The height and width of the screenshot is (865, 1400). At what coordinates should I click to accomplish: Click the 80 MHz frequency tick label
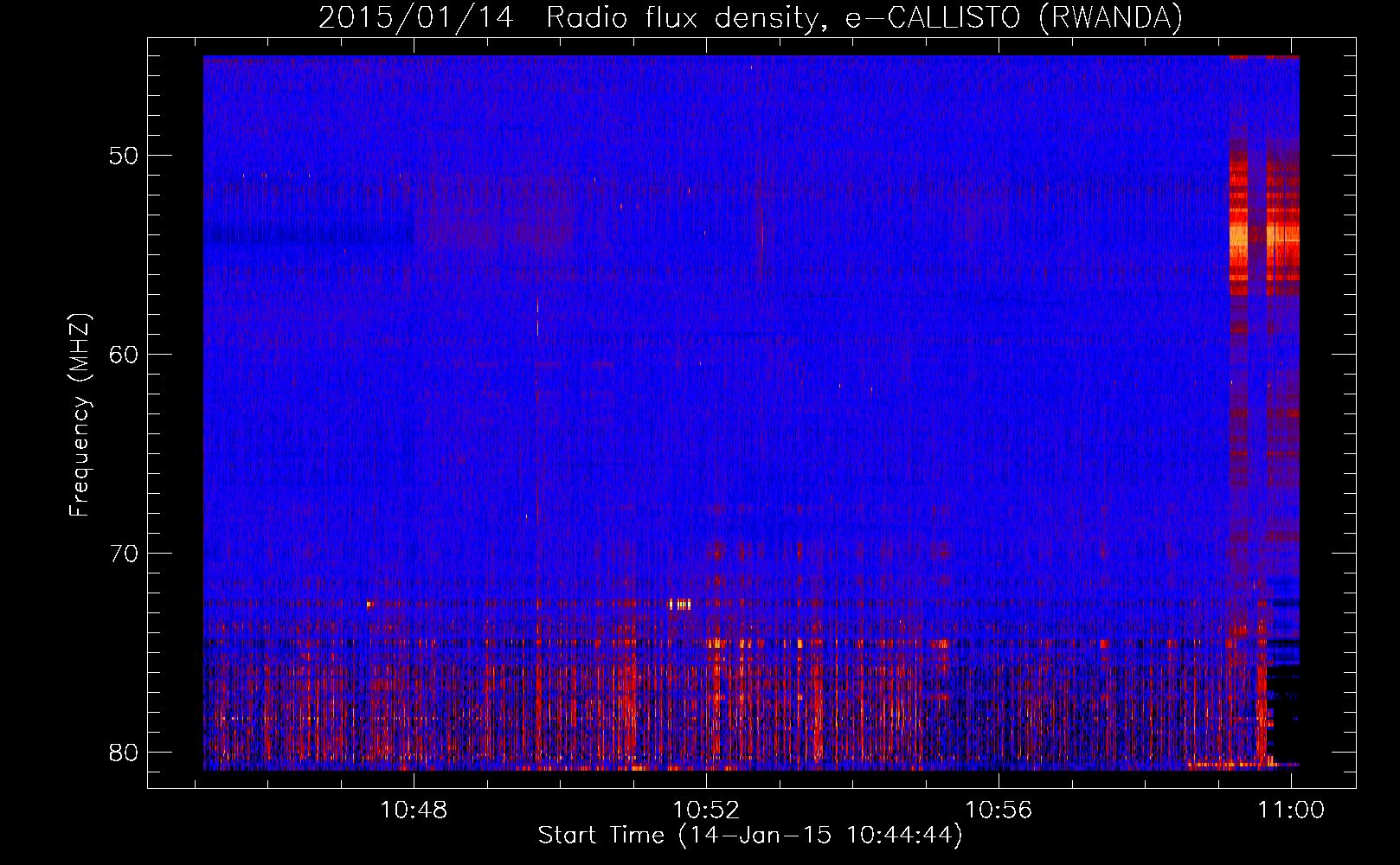coord(124,753)
